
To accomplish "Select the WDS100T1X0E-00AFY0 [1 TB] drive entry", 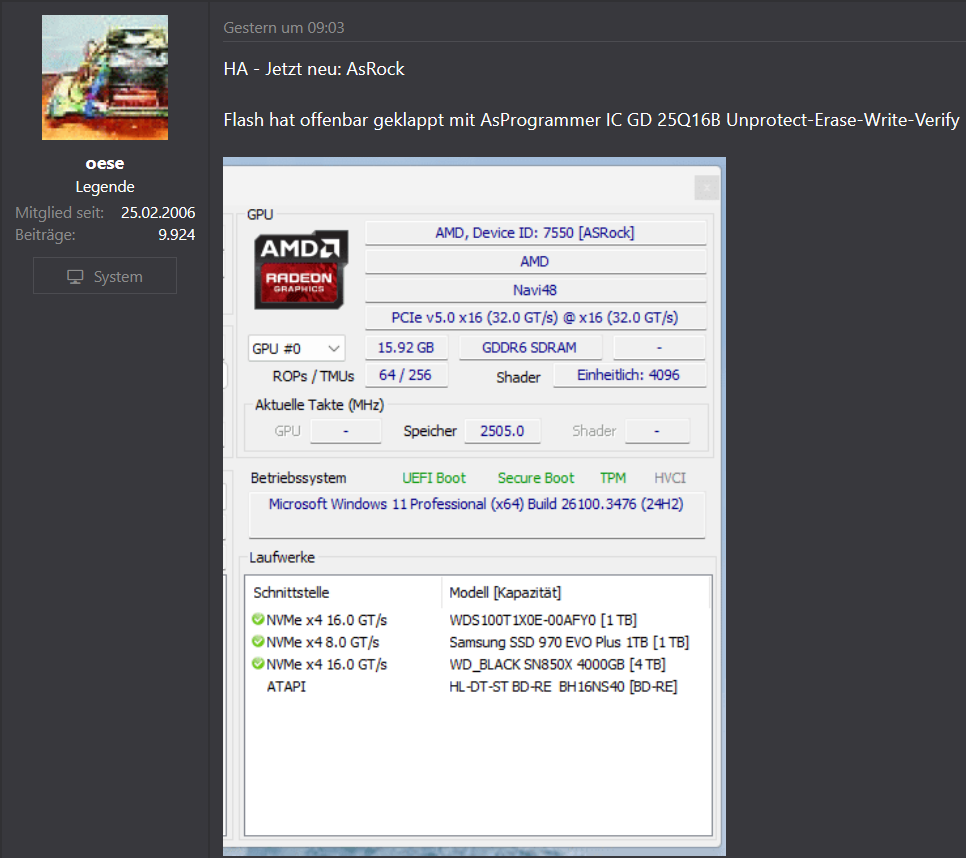I will tap(543, 620).
